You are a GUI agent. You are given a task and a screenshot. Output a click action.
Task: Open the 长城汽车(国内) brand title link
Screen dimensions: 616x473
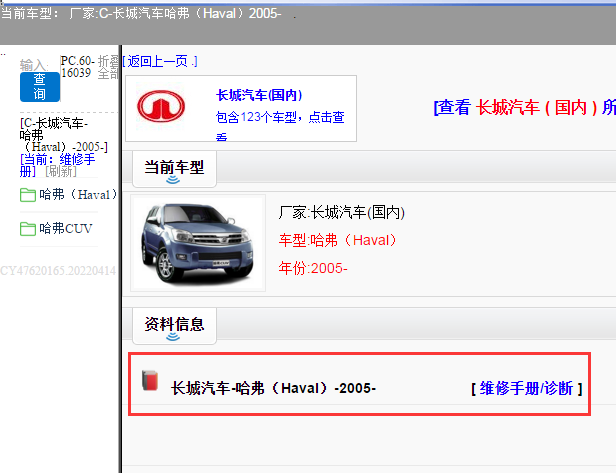click(259, 95)
